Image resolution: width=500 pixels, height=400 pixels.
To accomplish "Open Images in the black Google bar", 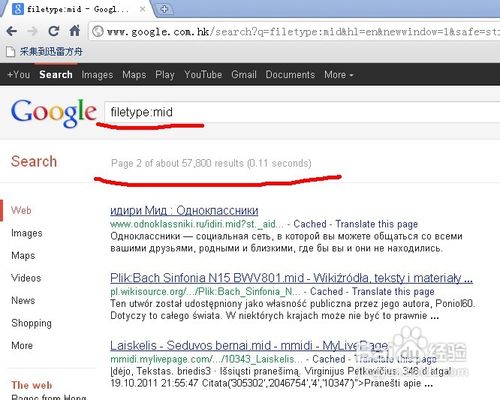I will [97, 75].
